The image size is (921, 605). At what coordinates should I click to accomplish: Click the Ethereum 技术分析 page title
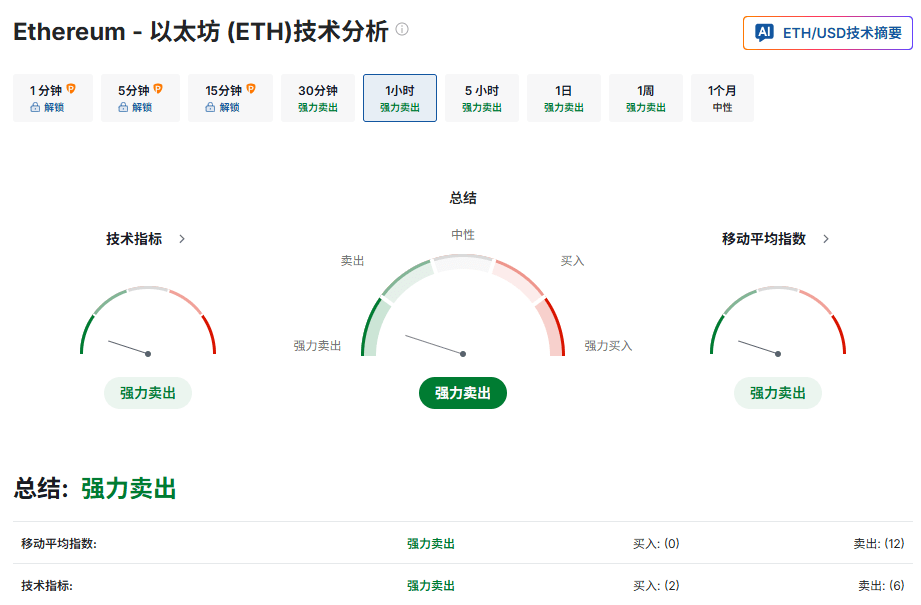[x=201, y=32]
